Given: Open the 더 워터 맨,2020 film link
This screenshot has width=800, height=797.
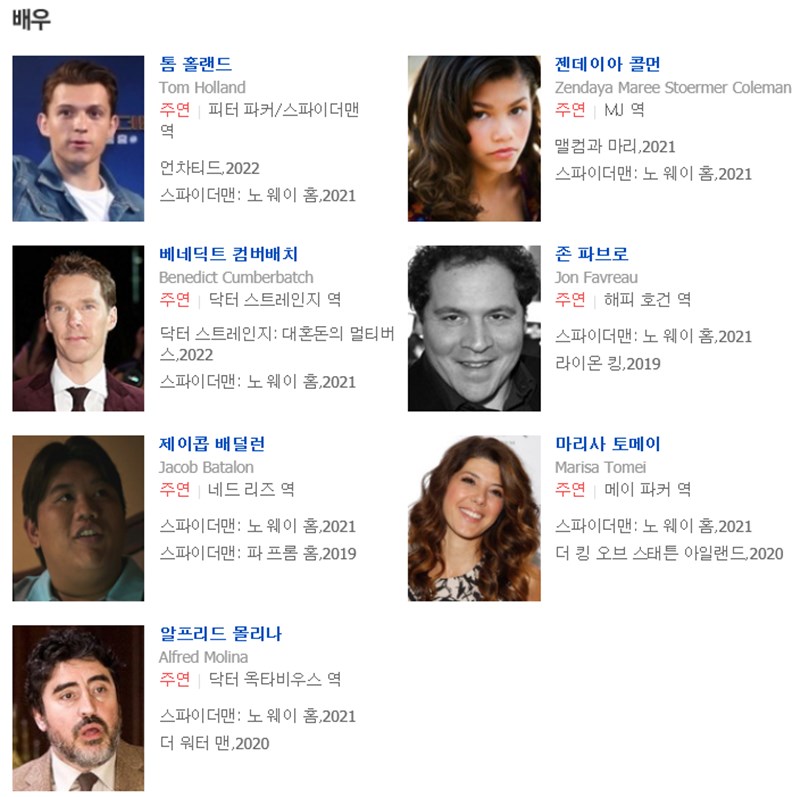Looking at the screenshot, I should click(214, 743).
